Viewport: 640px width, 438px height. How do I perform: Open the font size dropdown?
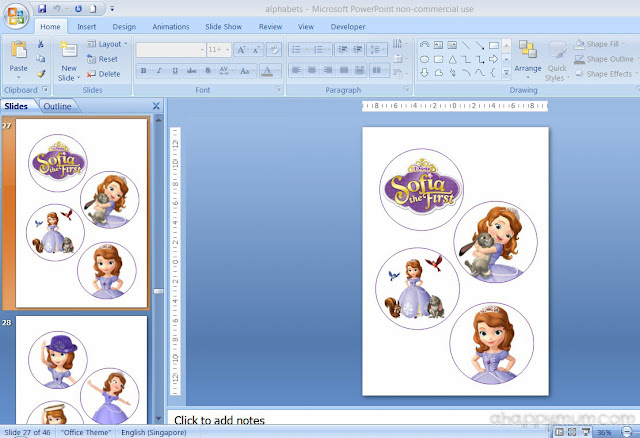click(x=228, y=50)
